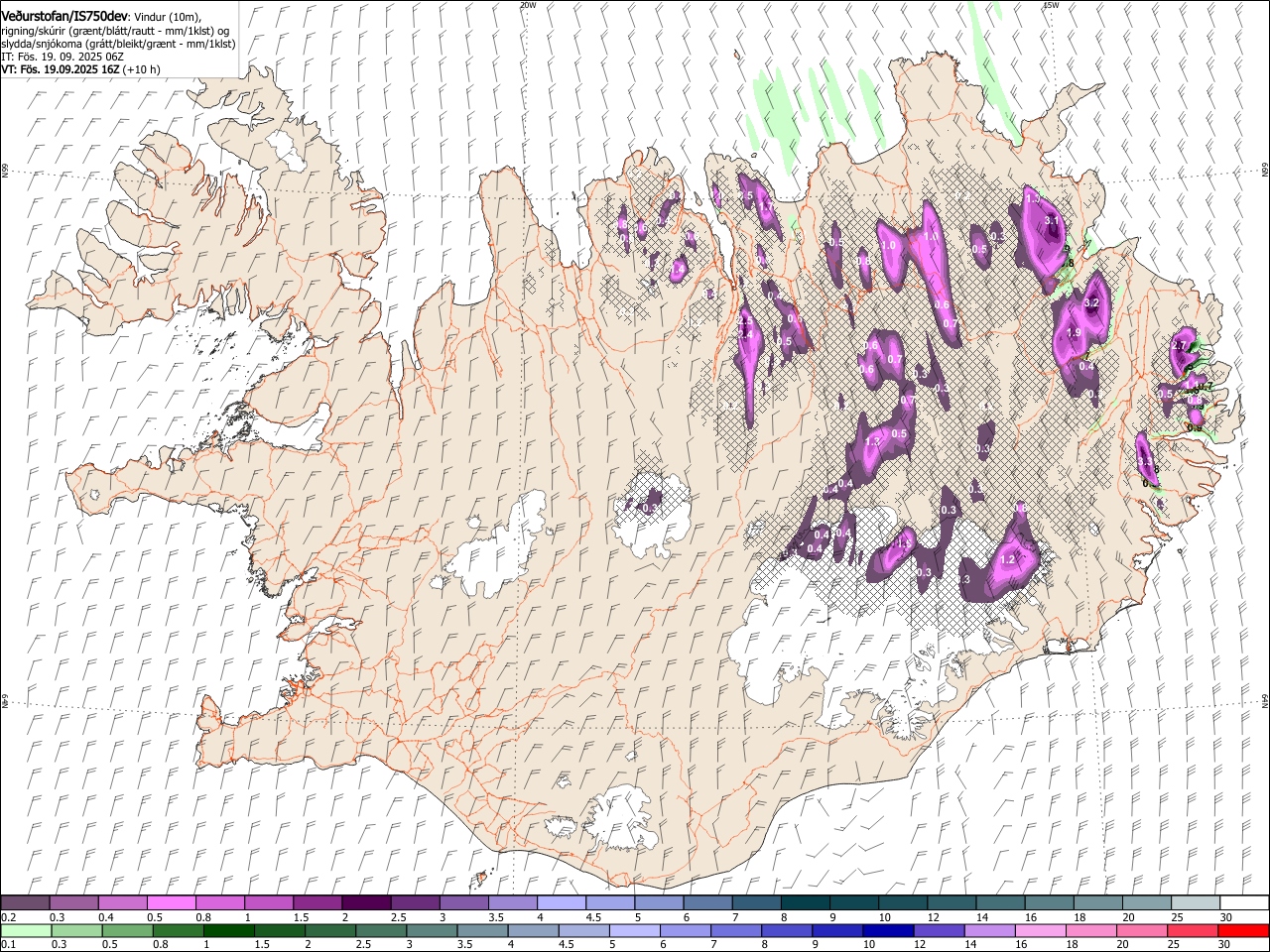Pick lower legend swatch between 0.1 and 0.3
Viewport: 1270px width, 952px height.
coord(26,931)
